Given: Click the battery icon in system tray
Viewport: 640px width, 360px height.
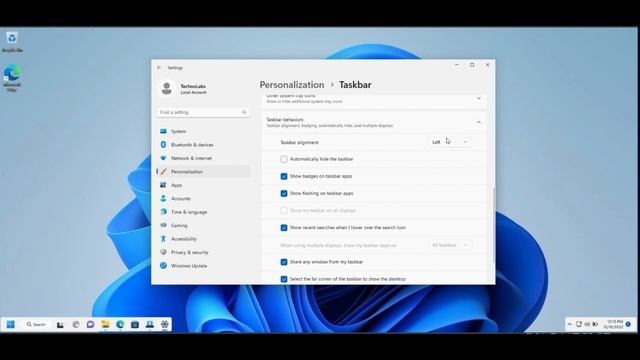Looking at the screenshot, I should [595, 324].
